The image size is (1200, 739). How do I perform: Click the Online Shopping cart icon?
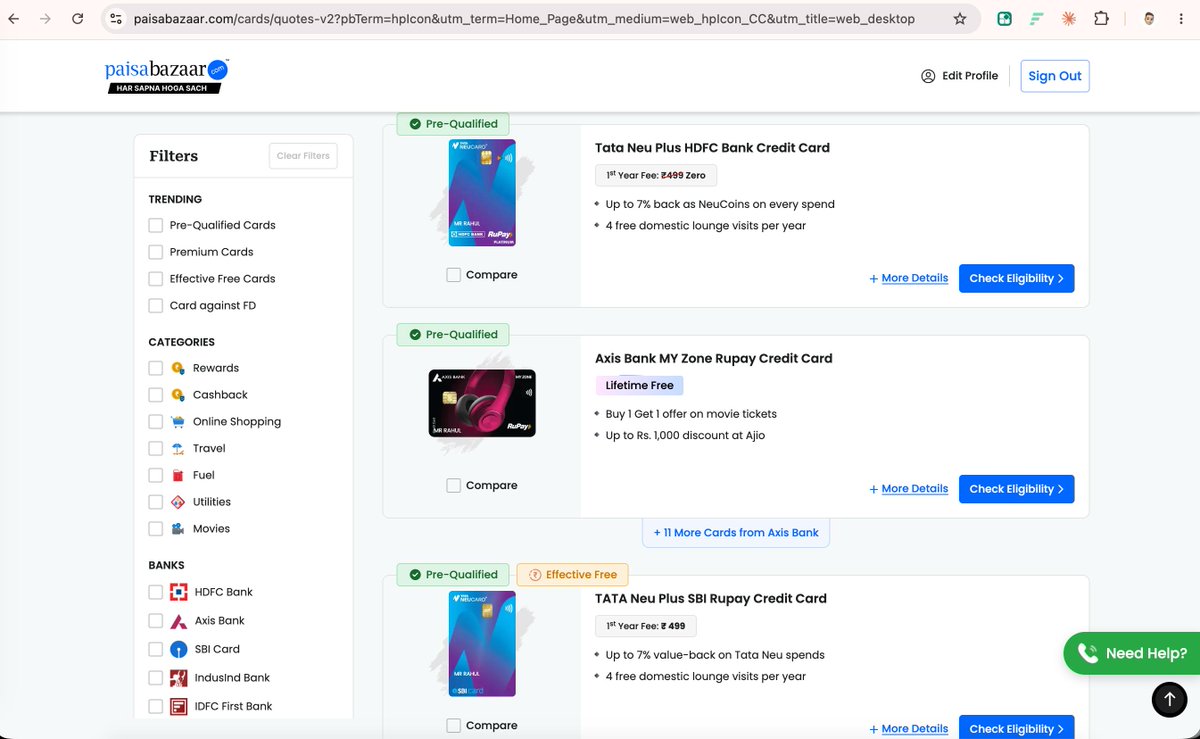[178, 422]
